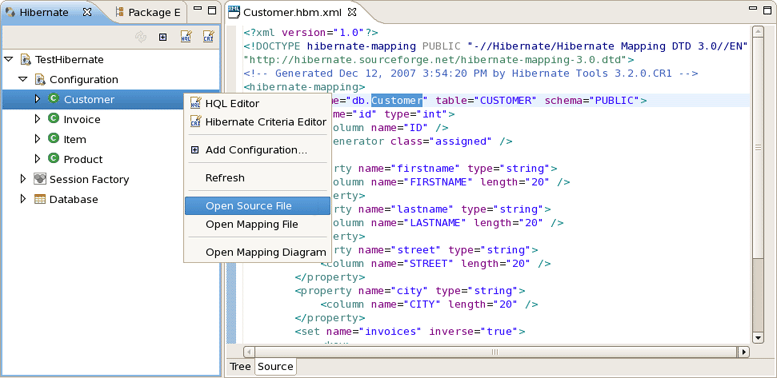This screenshot has width=777, height=378.
Task: Select Add Configuration... menu entry
Action: coord(257,150)
